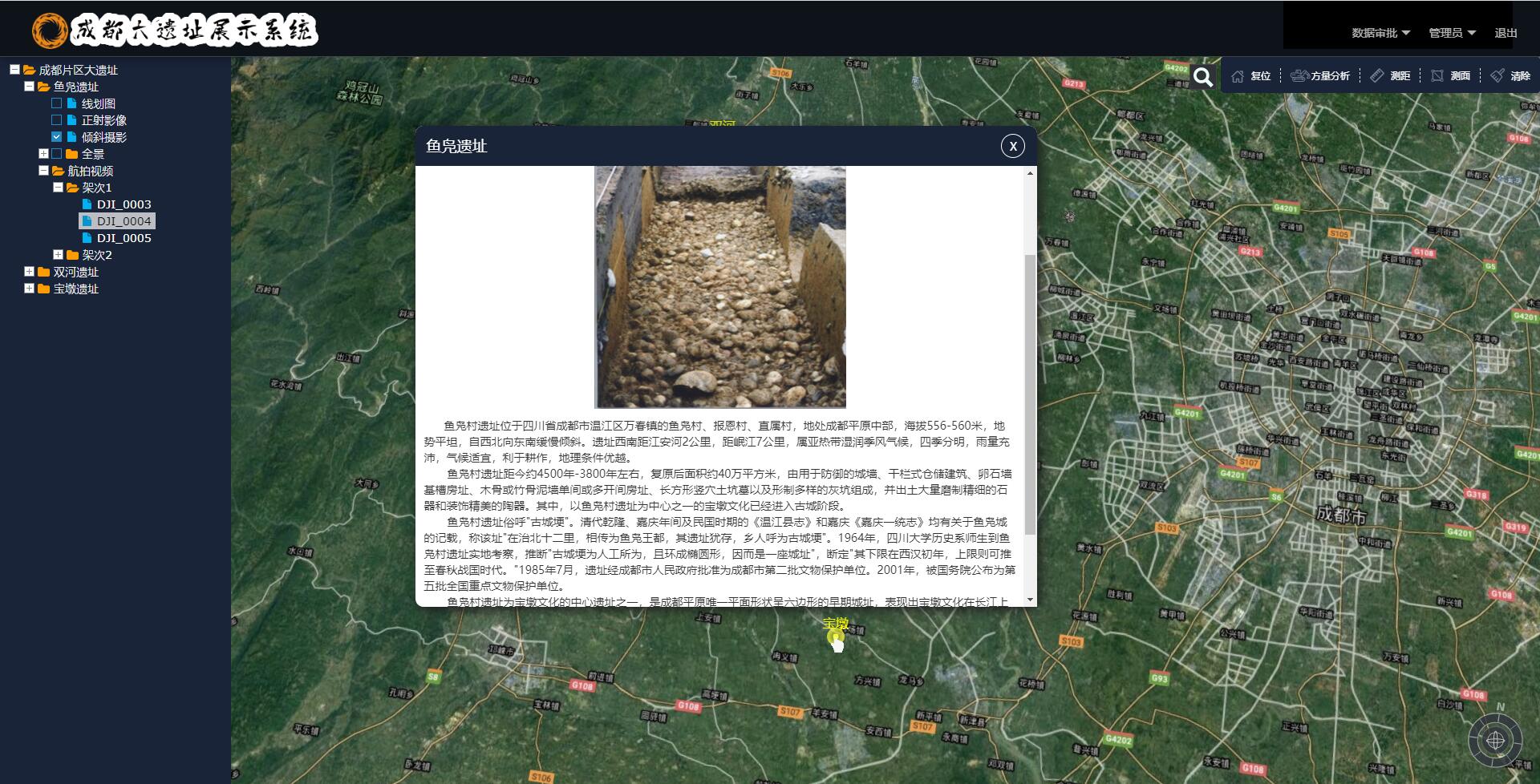Click the 宝墩遗址 tree label
1540x784 pixels.
click(x=76, y=289)
